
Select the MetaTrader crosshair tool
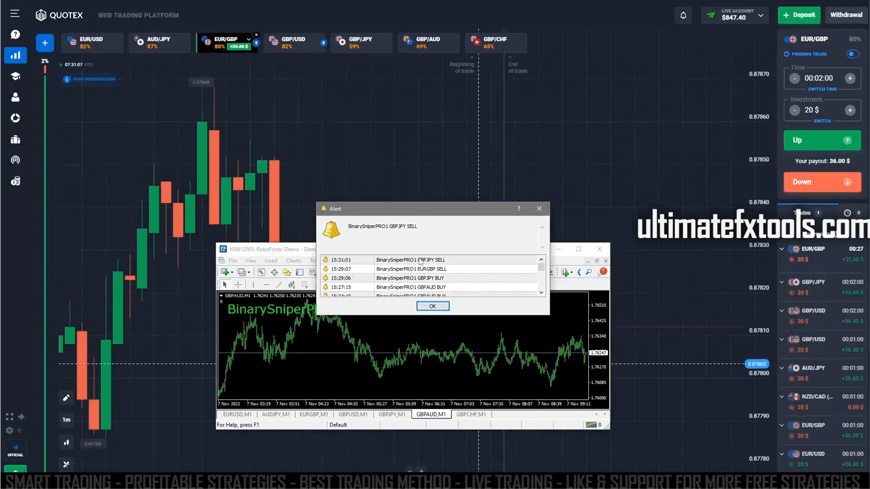[x=238, y=284]
